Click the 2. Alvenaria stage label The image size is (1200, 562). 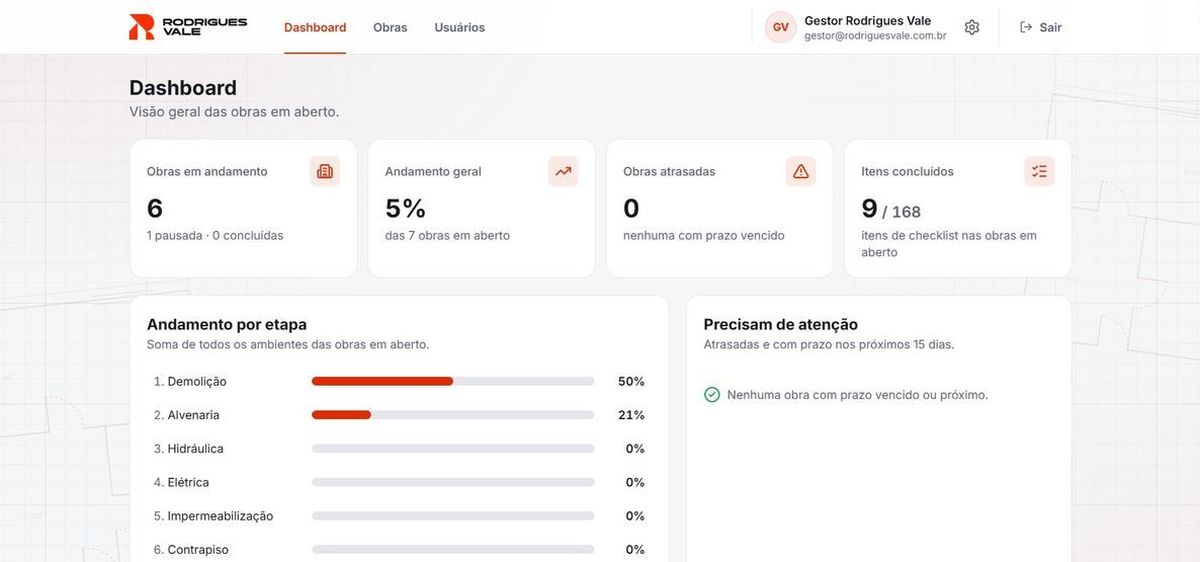click(x=187, y=415)
